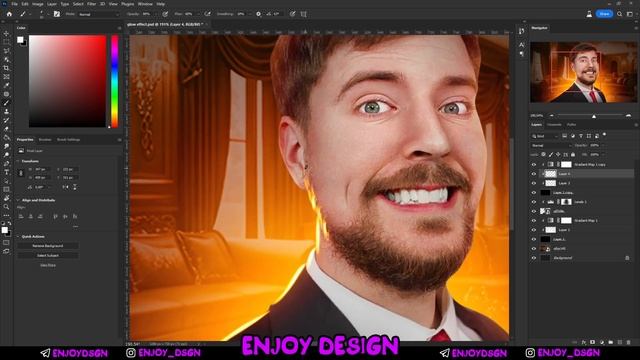
Task: Open the Filter menu
Action: [91, 4]
